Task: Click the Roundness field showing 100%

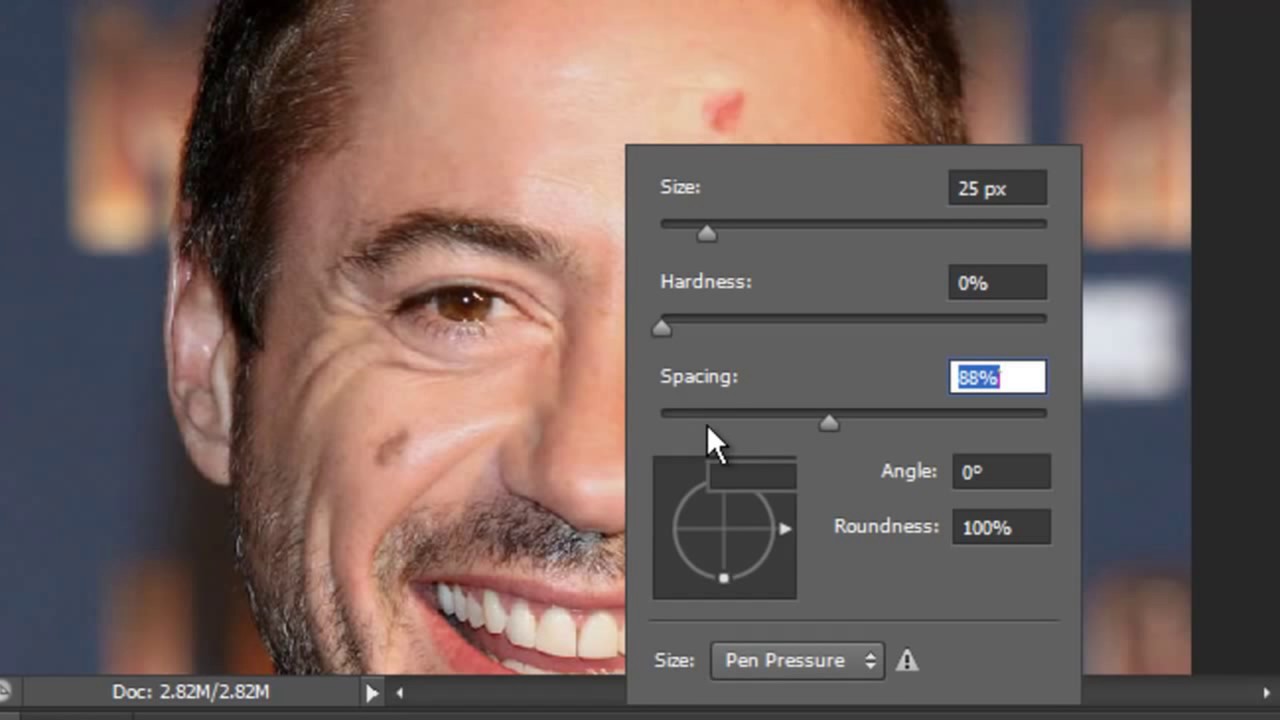Action: point(1000,527)
